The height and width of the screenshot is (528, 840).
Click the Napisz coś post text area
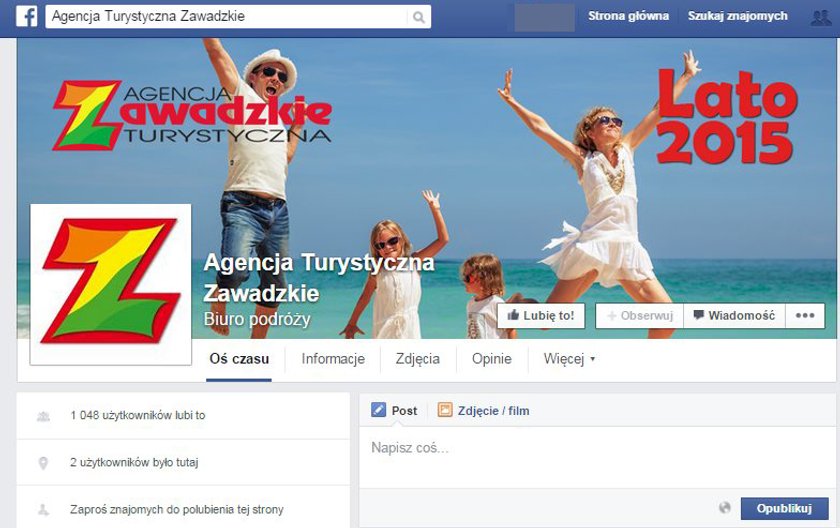597,457
